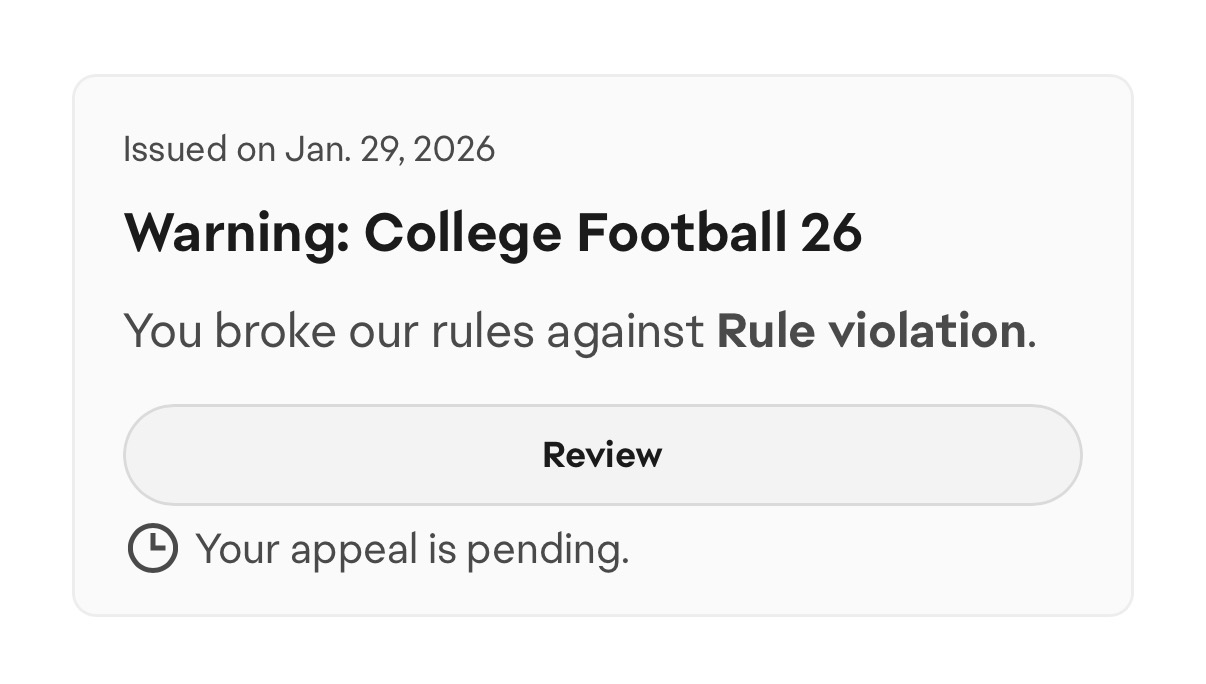Click the number "26" in the title
The width and height of the screenshot is (1206, 684).
pyautogui.click(x=831, y=233)
